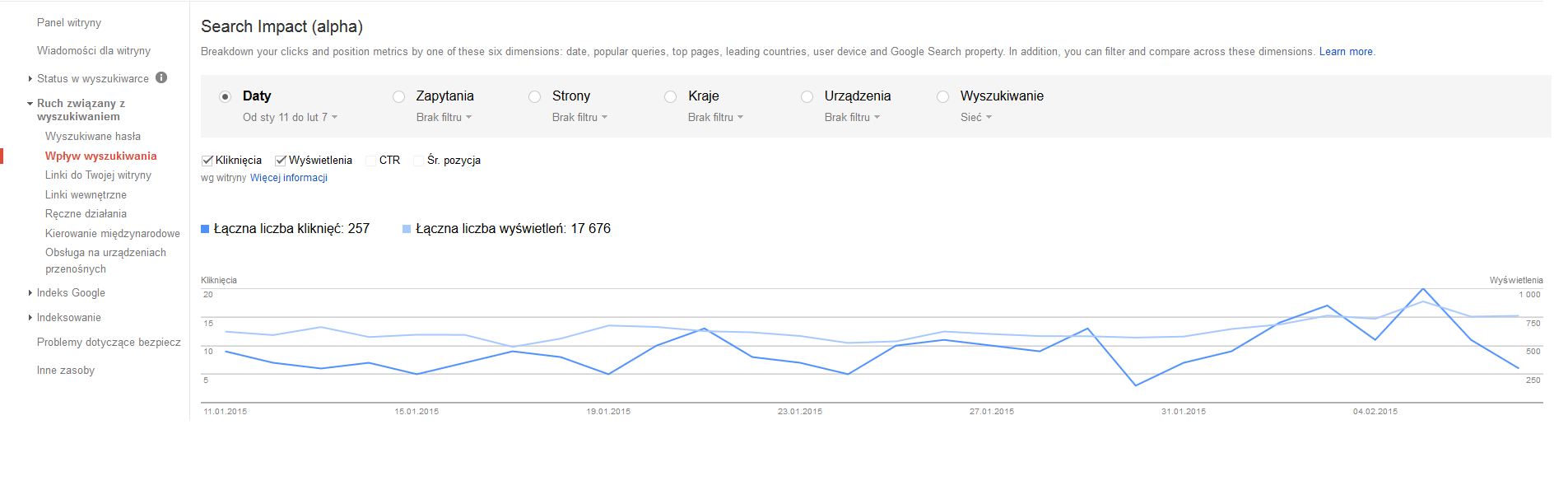
Task: Open Ręczne działania
Action: tap(86, 214)
